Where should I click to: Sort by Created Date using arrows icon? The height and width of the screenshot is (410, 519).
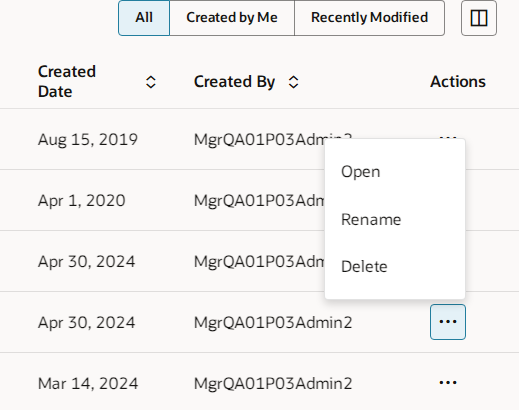point(151,82)
